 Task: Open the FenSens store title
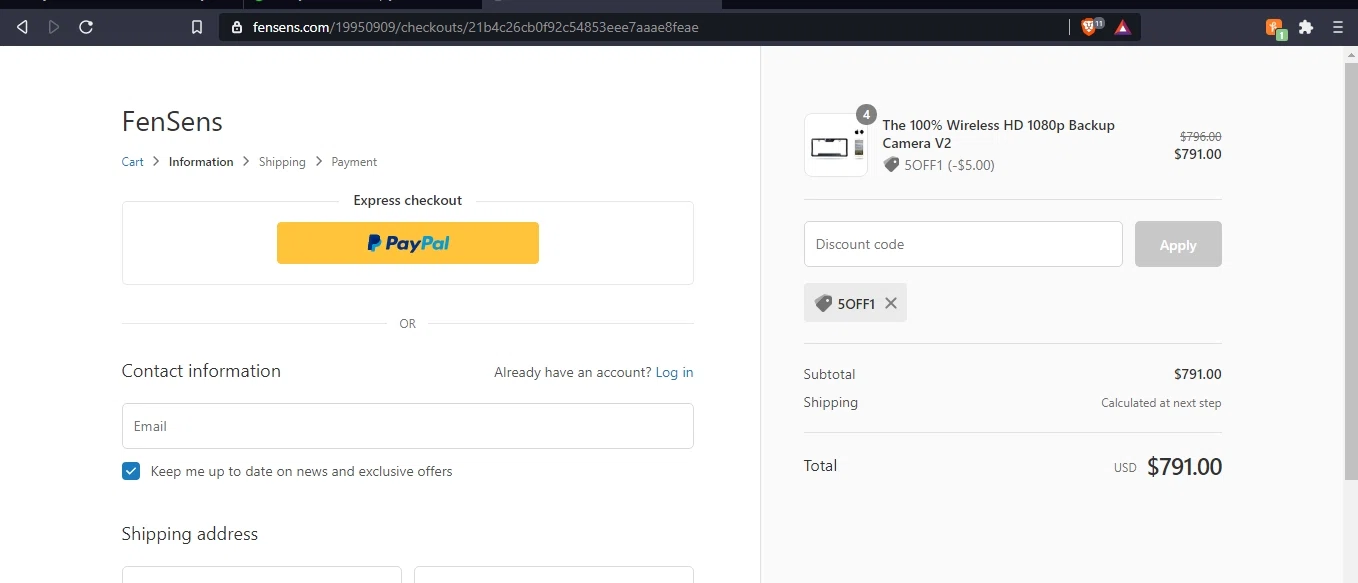(172, 122)
